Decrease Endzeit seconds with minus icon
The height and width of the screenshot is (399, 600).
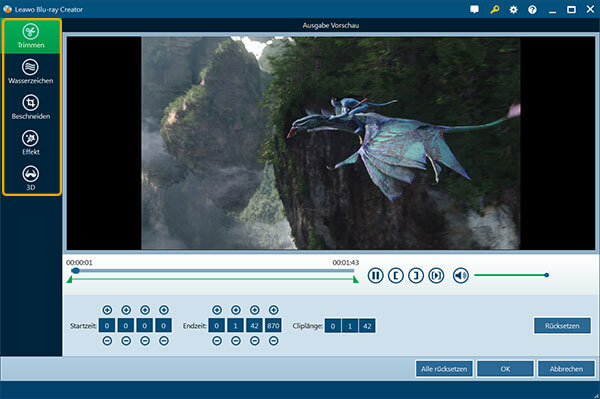click(254, 341)
